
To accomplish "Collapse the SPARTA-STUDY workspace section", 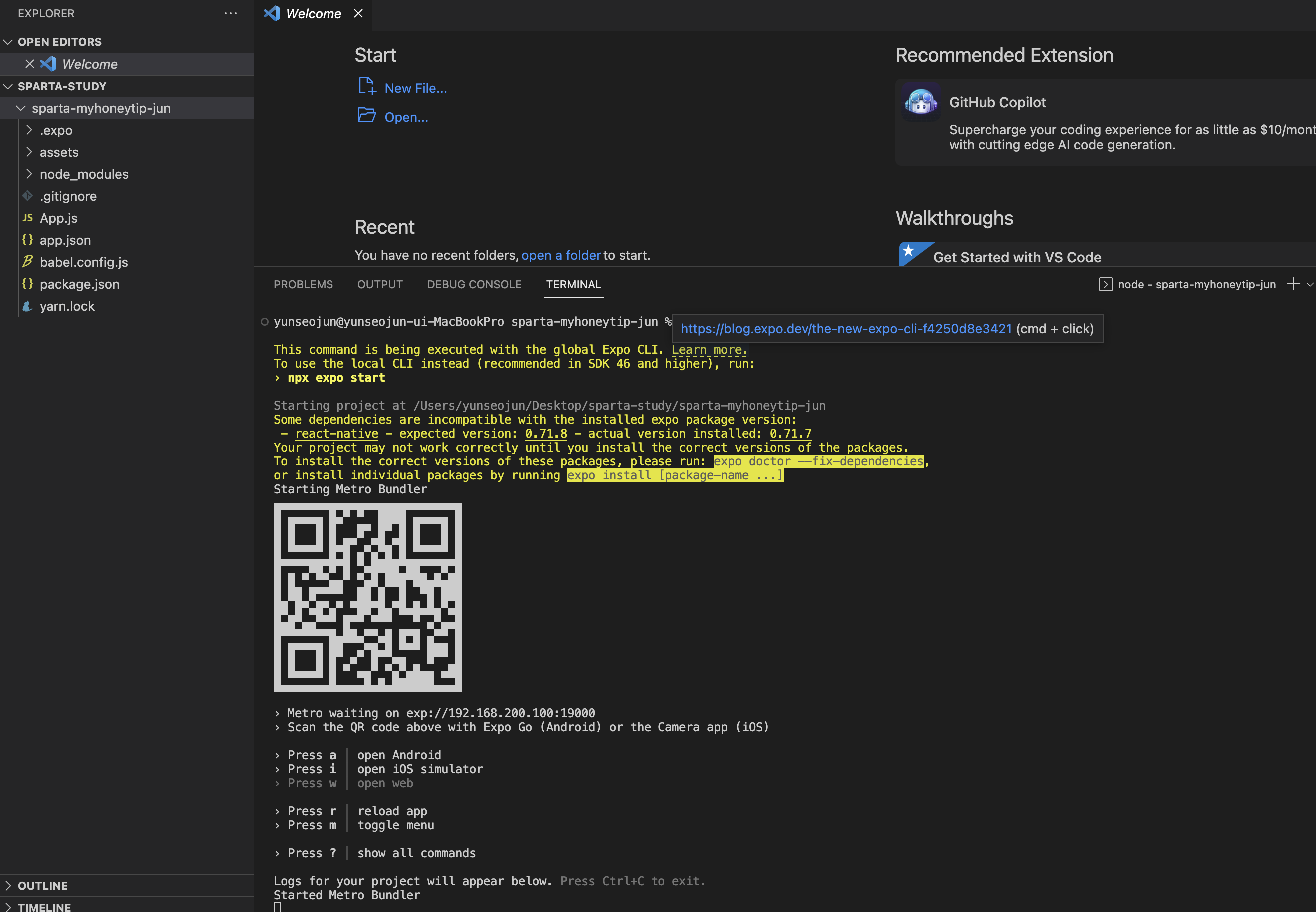I will [x=8, y=86].
